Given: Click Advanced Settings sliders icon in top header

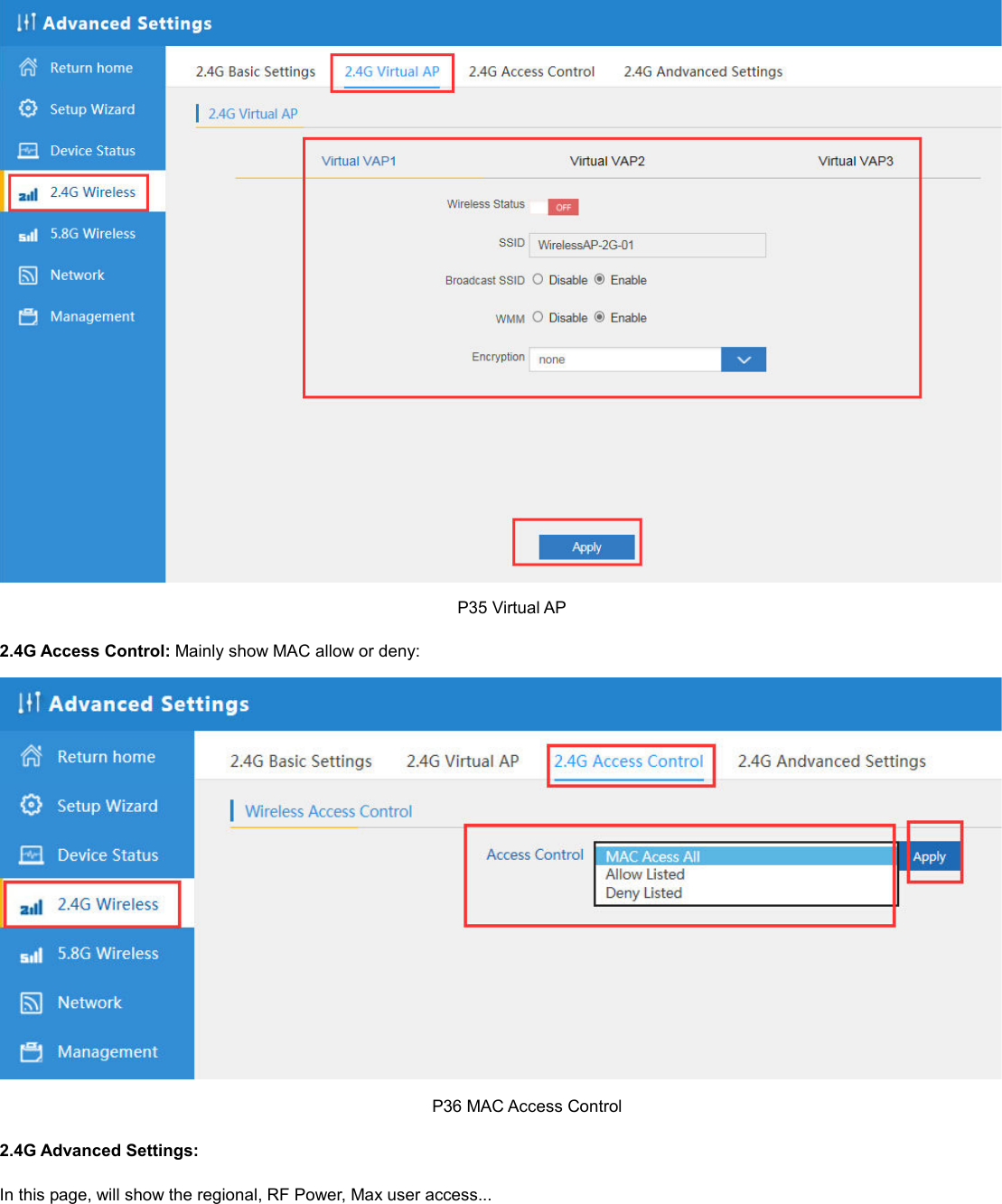Looking at the screenshot, I should pyautogui.click(x=26, y=22).
